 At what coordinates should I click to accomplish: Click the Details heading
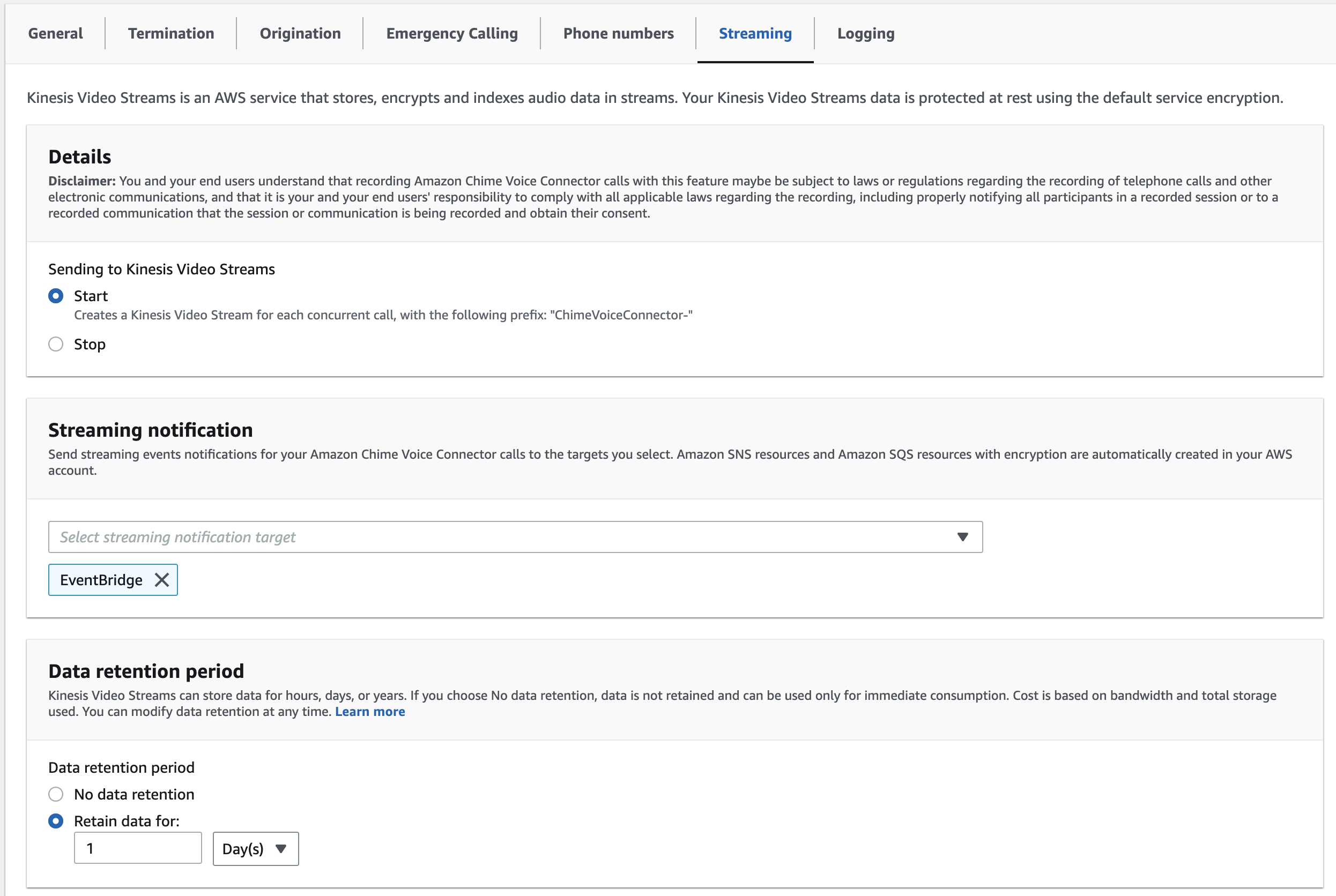point(79,156)
